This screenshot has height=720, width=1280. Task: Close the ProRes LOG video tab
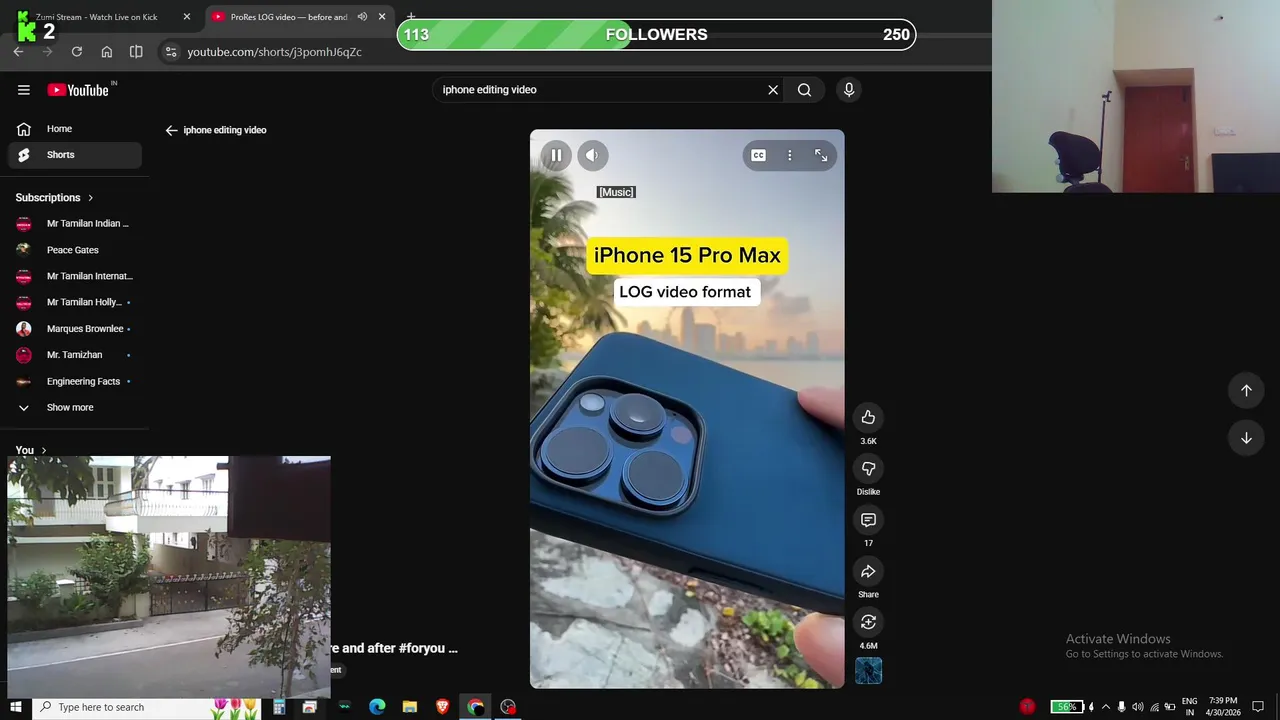point(382,17)
